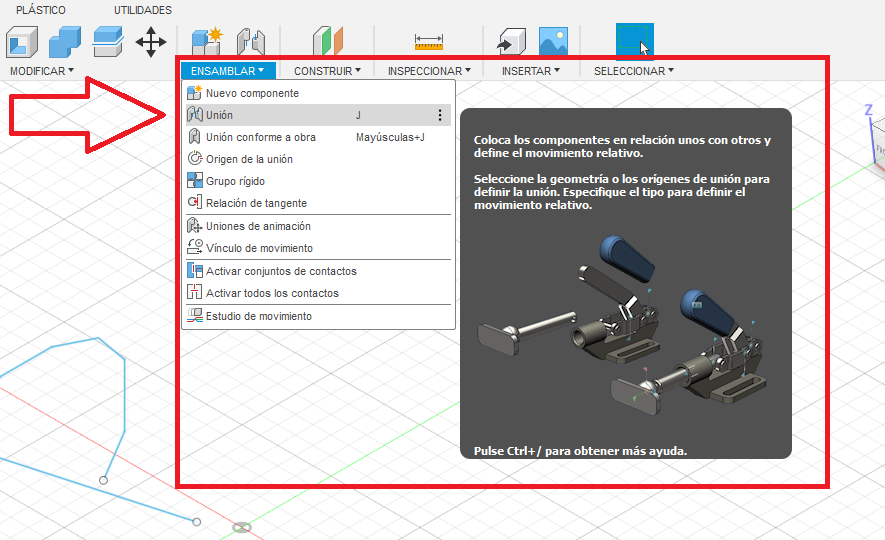Click the Activar todos los contactos icon
The image size is (885, 540).
[194, 293]
